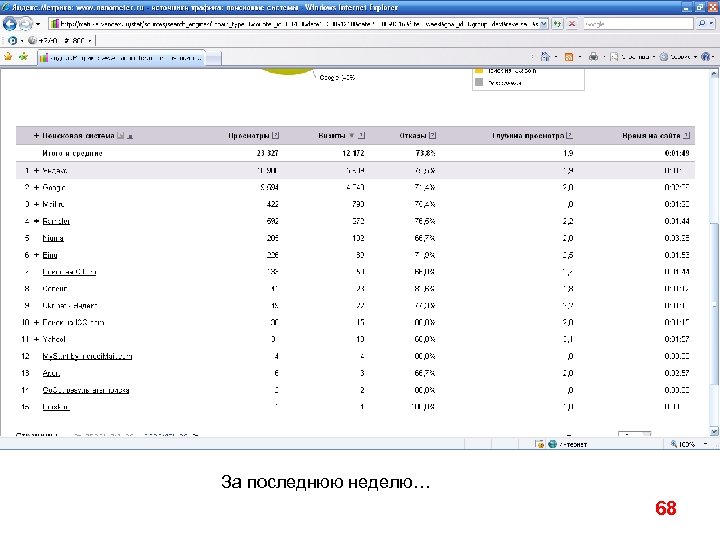Sort by the Визиты column header
The image size is (720, 540).
click(x=332, y=135)
